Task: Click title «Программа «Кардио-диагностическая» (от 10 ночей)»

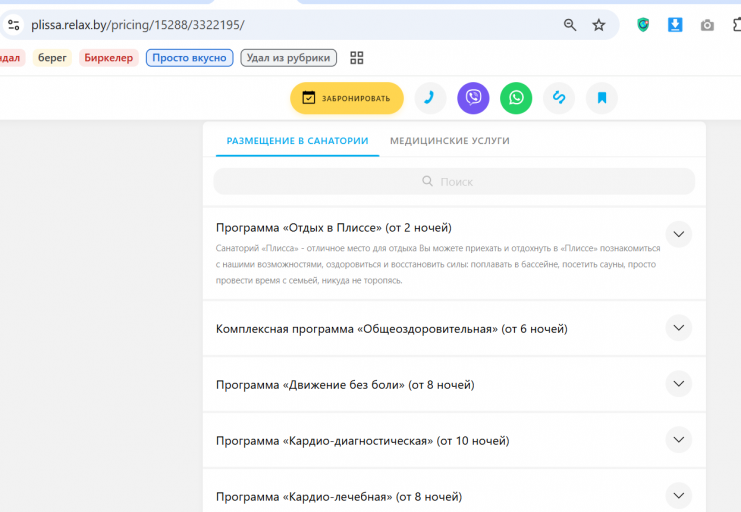Action: tap(362, 441)
